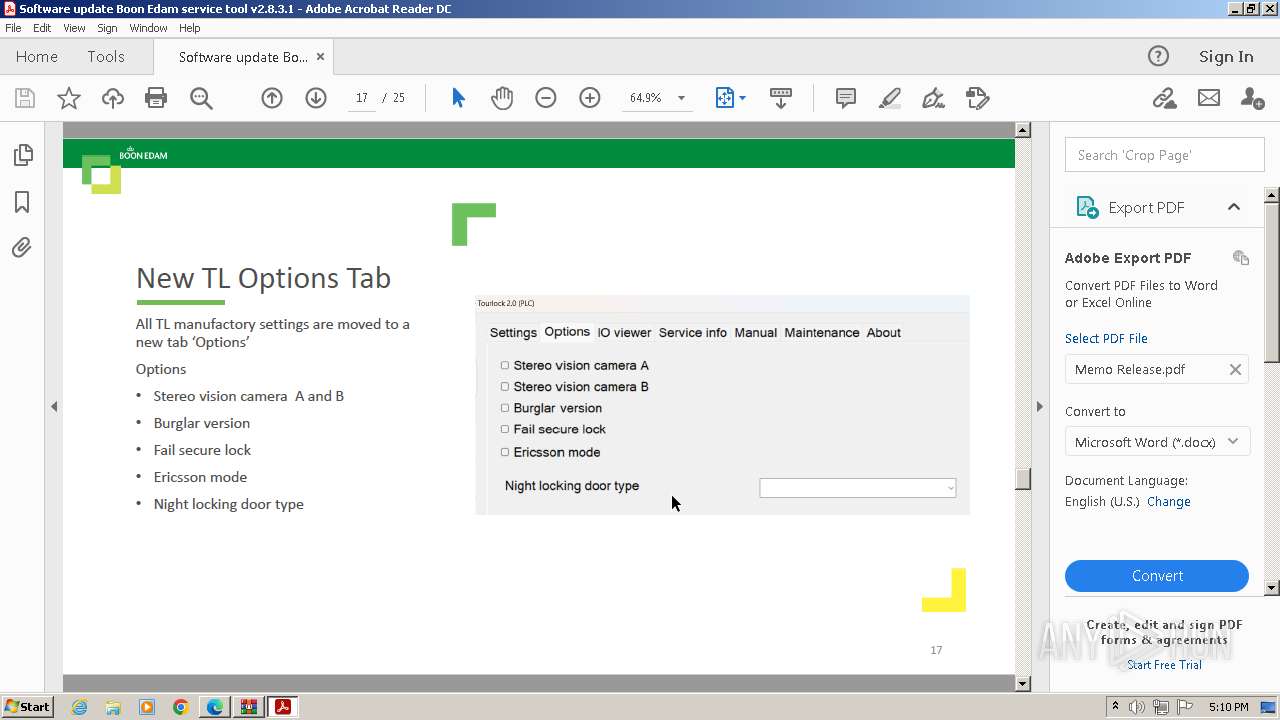Click the document scrollbar's up arrow
Viewport: 1280px width, 720px height.
coord(1022,130)
